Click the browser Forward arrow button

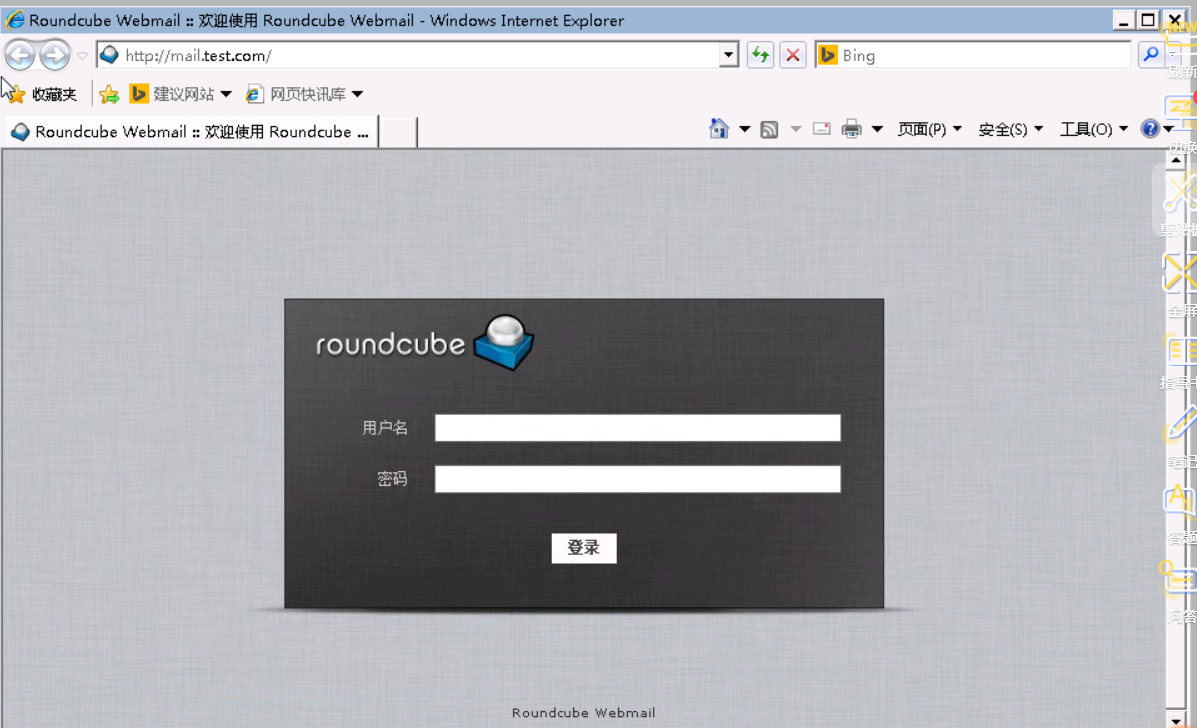point(54,55)
